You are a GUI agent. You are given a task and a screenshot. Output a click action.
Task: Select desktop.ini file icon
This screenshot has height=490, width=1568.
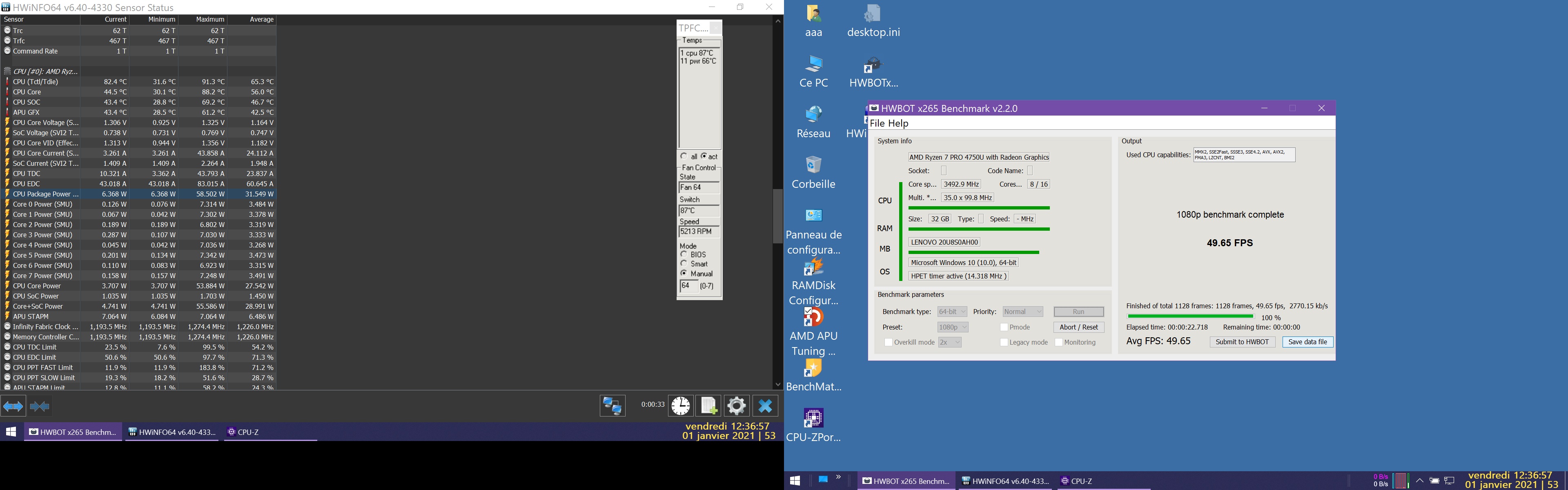(x=873, y=20)
